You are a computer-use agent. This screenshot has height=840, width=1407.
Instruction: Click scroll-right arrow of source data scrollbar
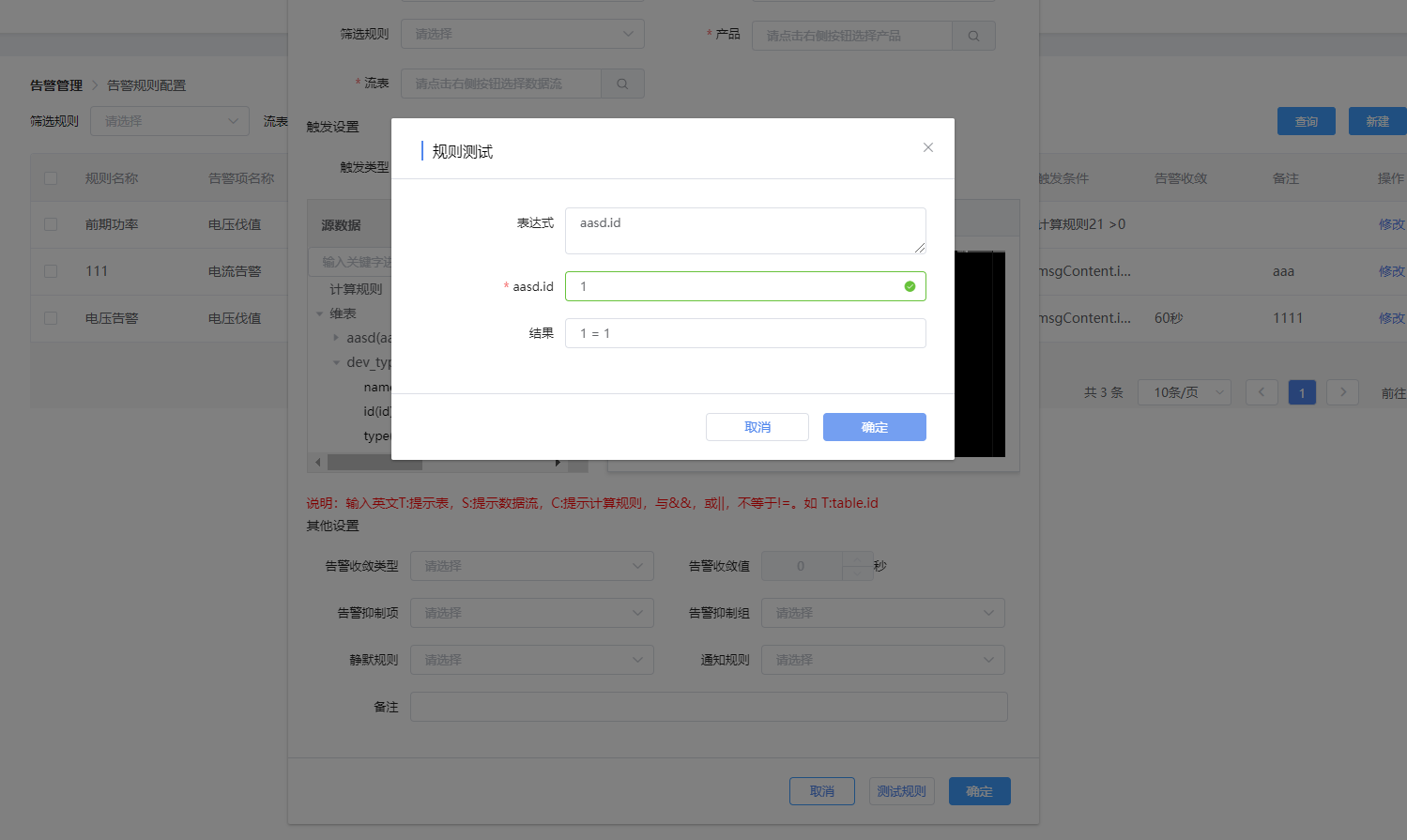click(558, 463)
